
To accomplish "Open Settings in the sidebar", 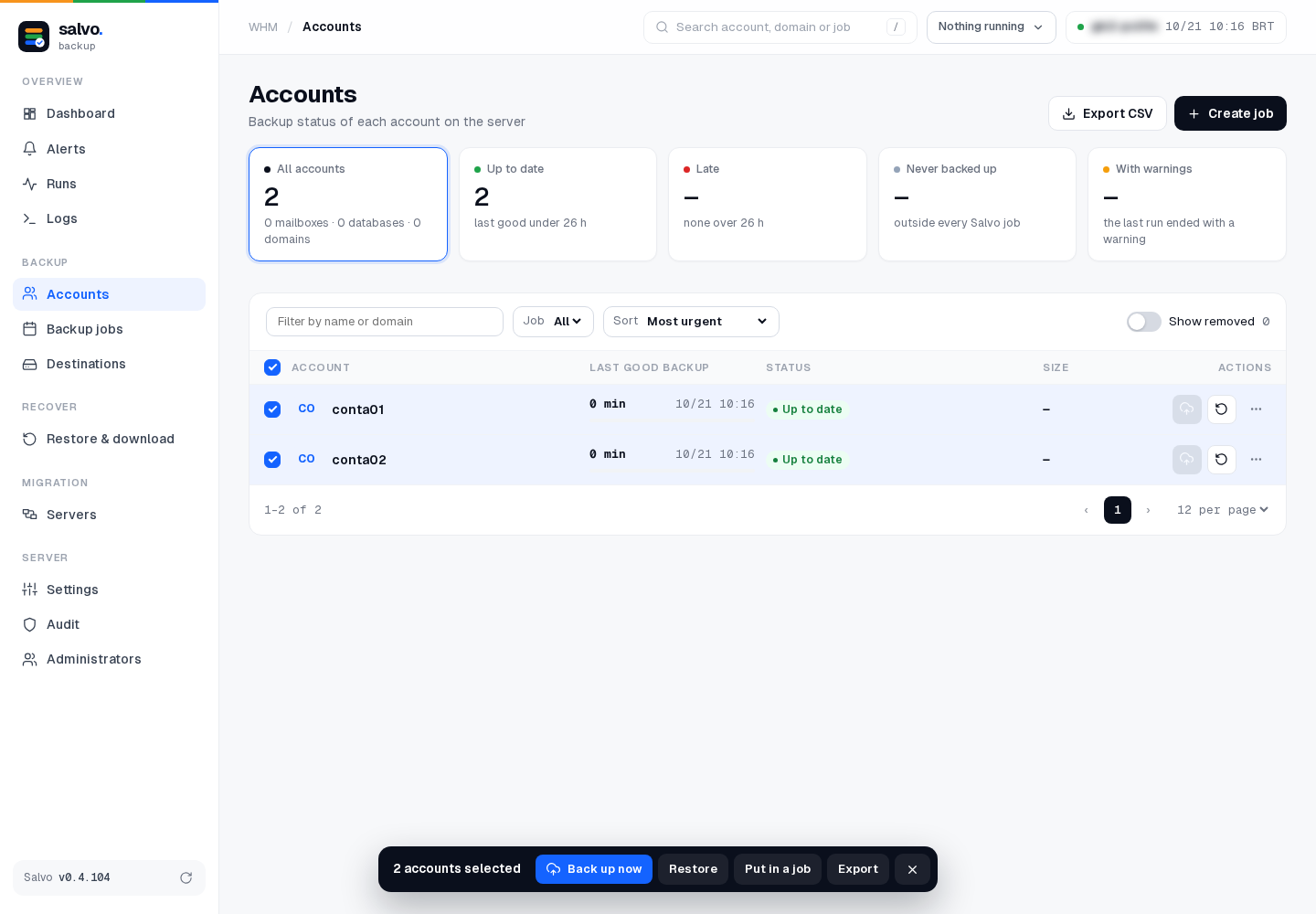I will coord(109,590).
